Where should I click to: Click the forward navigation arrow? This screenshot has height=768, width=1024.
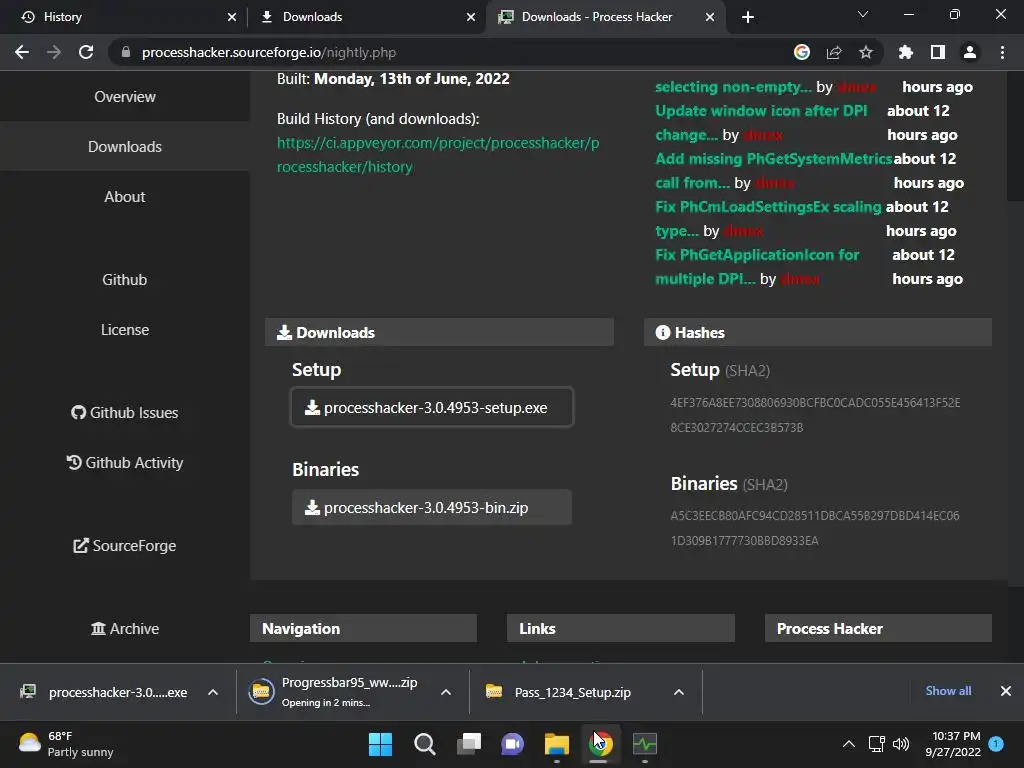tap(54, 52)
